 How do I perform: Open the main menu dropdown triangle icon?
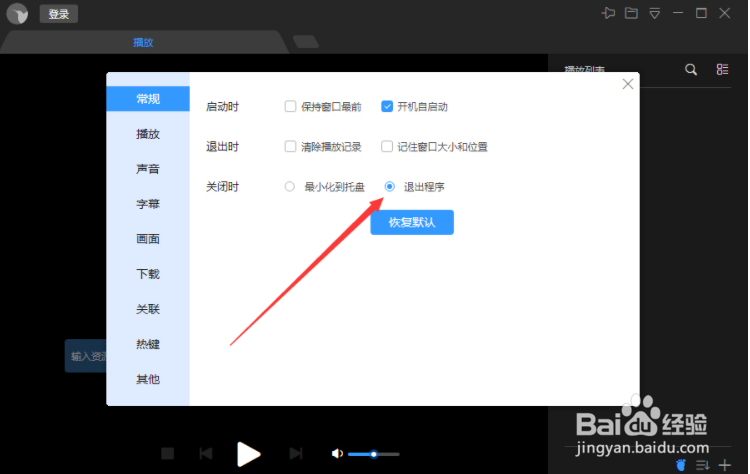(x=654, y=13)
